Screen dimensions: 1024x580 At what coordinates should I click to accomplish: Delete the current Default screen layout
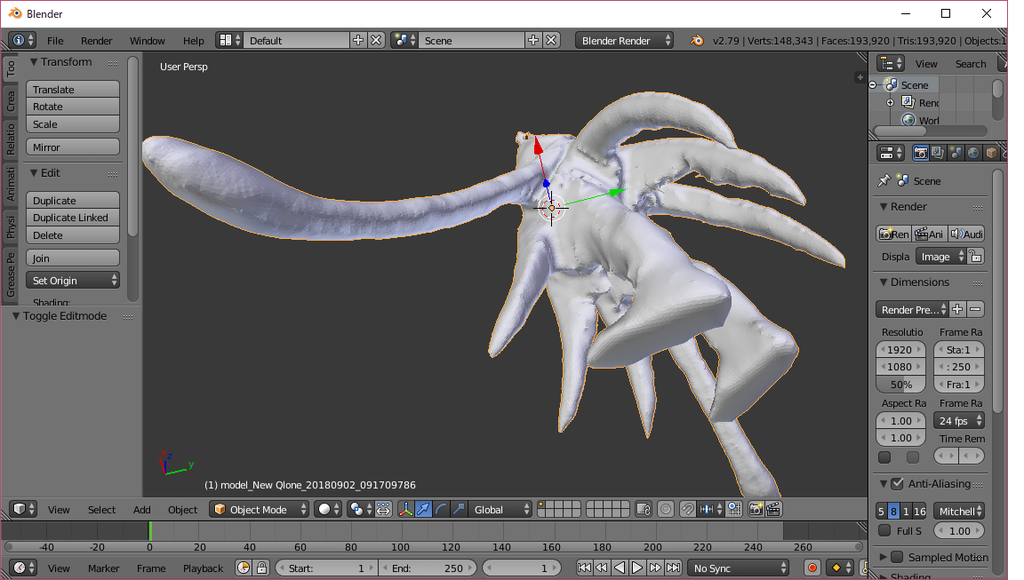pyautogui.click(x=376, y=40)
